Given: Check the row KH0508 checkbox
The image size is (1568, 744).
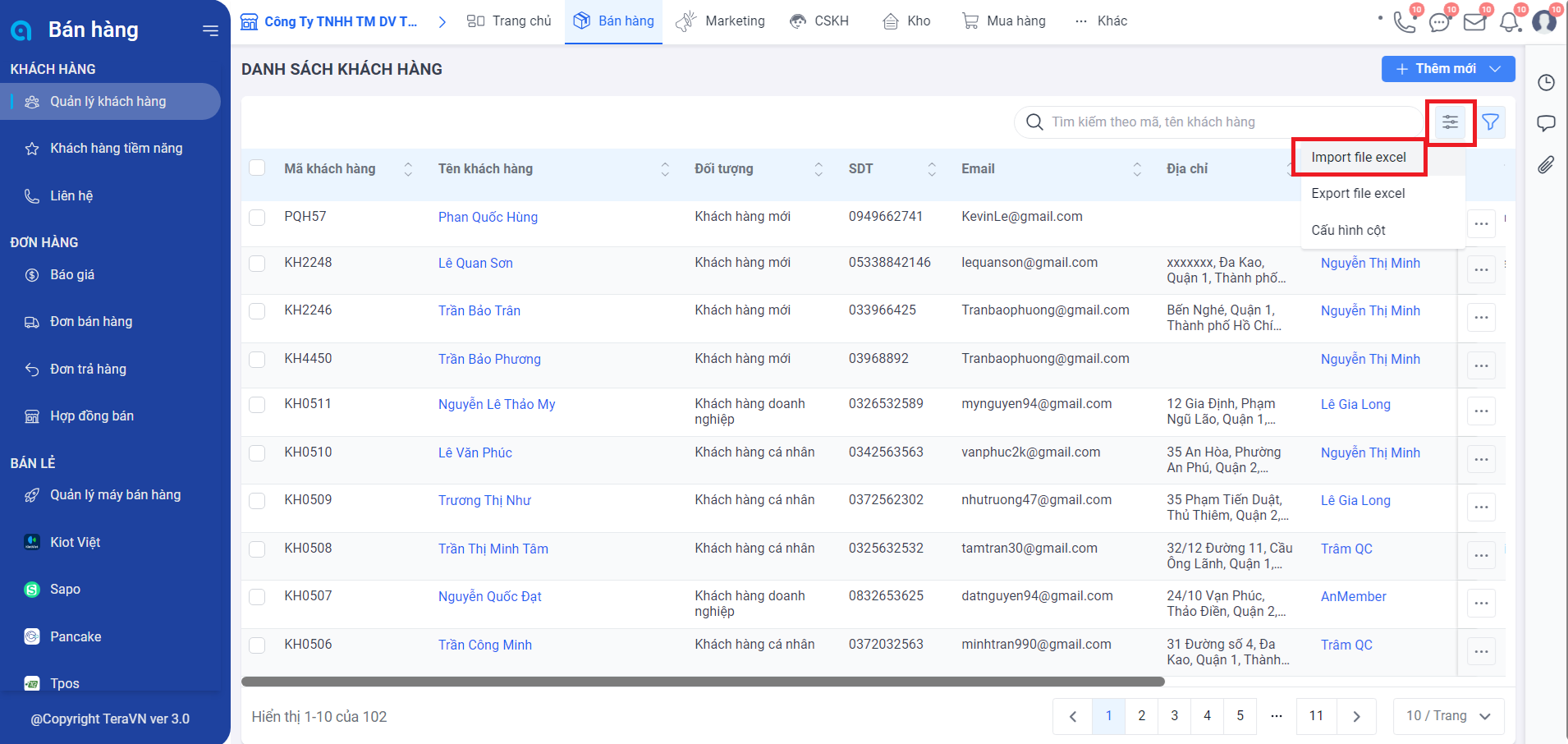Looking at the screenshot, I should [x=257, y=549].
